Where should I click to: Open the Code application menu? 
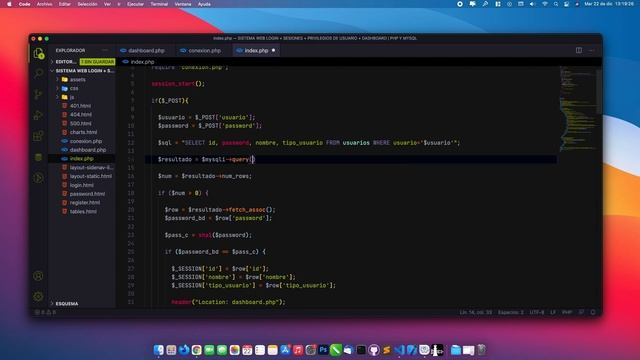pos(24,4)
